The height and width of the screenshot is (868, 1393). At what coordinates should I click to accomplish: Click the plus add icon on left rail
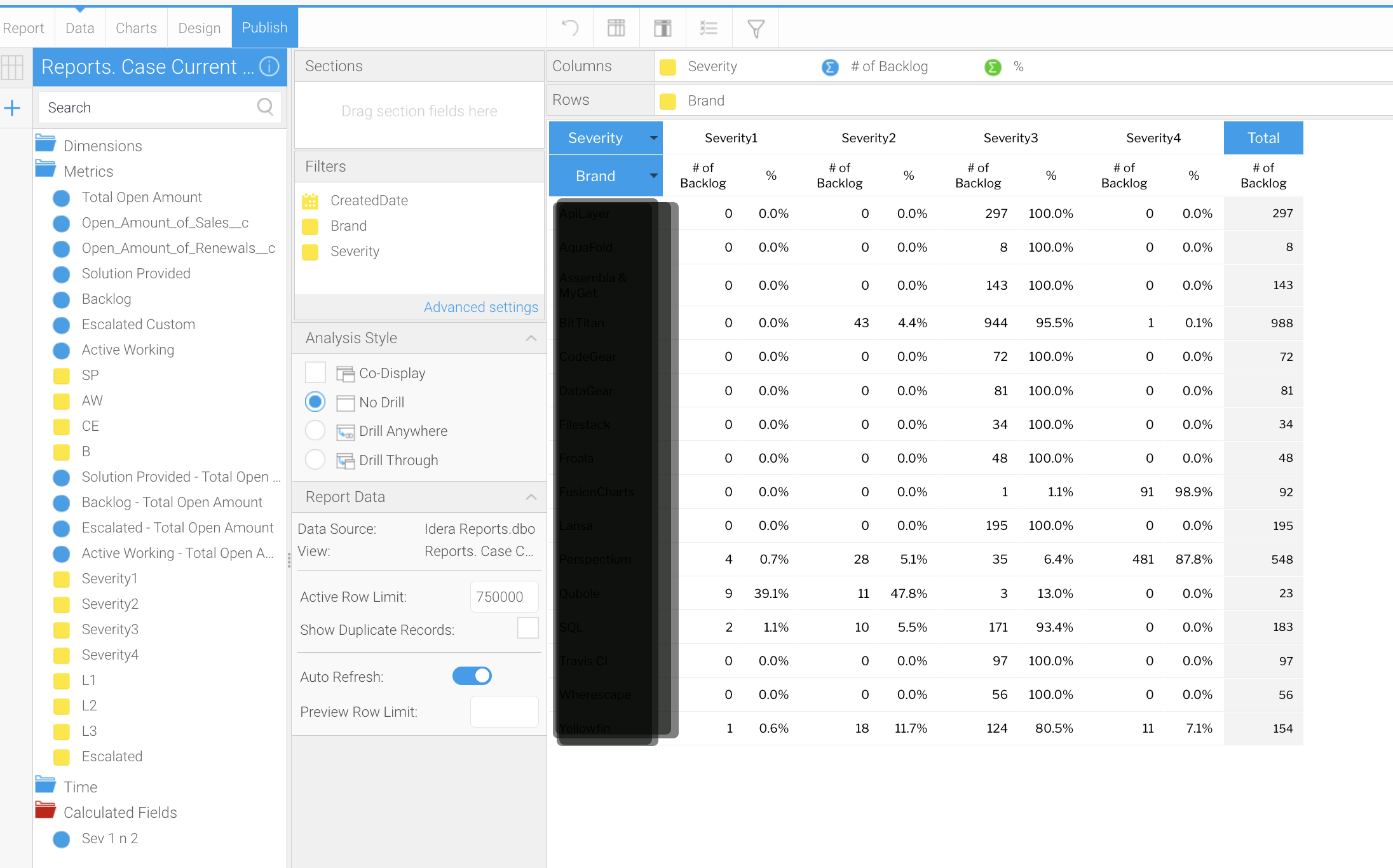click(12, 108)
